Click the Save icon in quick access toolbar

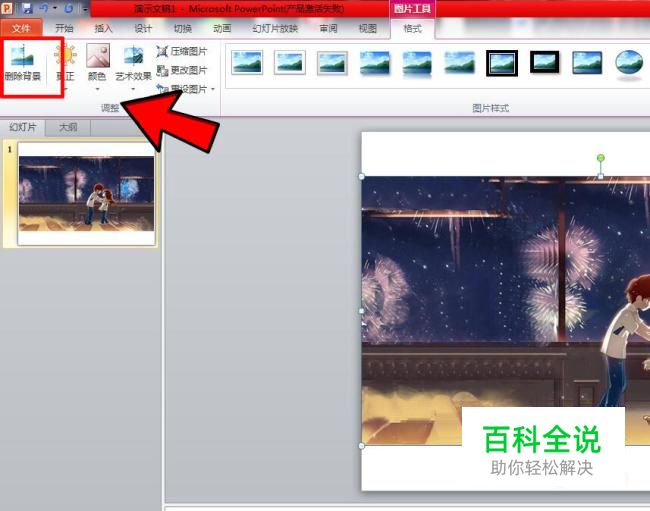point(27,8)
